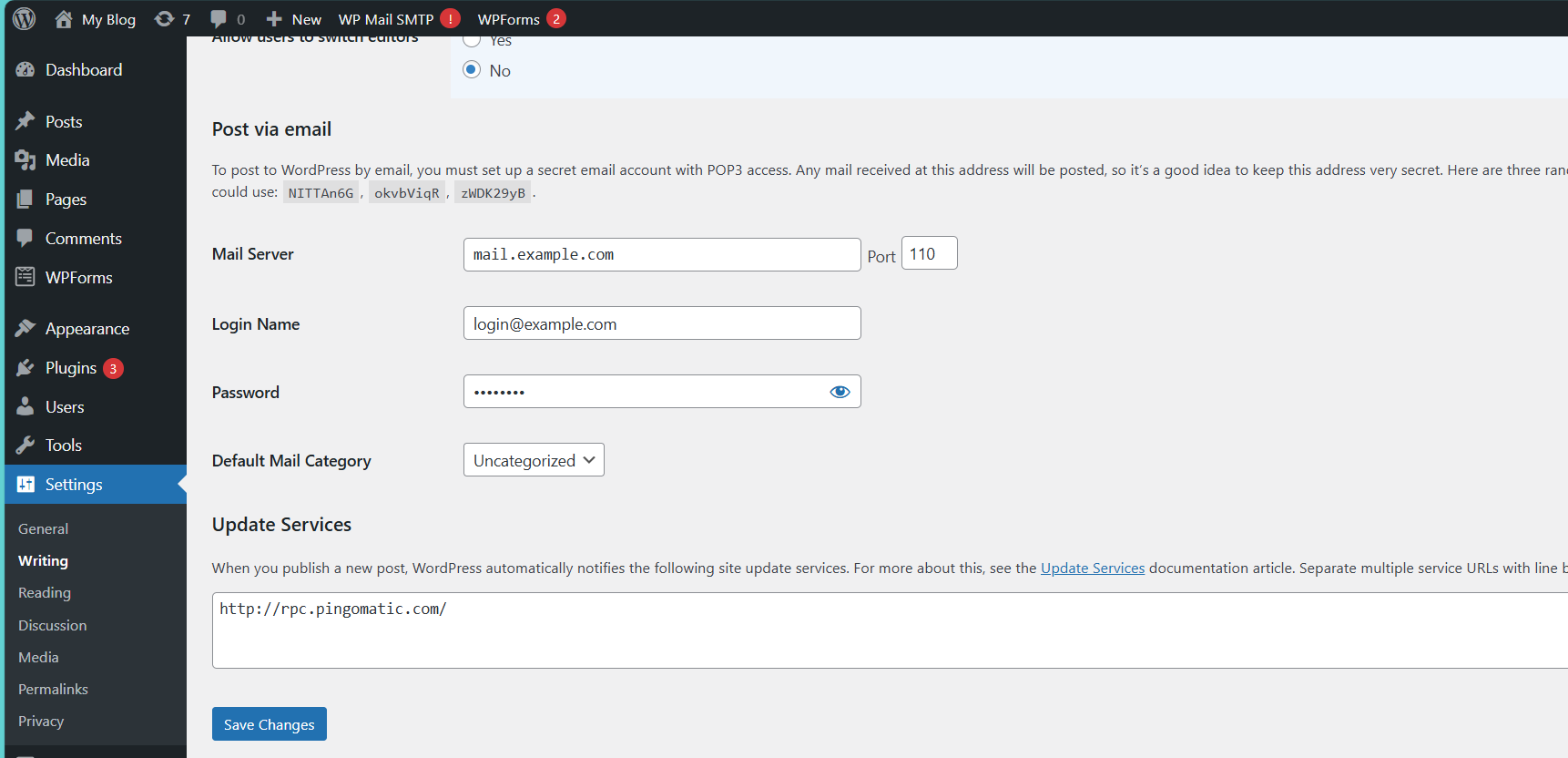The width and height of the screenshot is (1568, 758).
Task: Go to Media settings submenu
Action: point(38,657)
